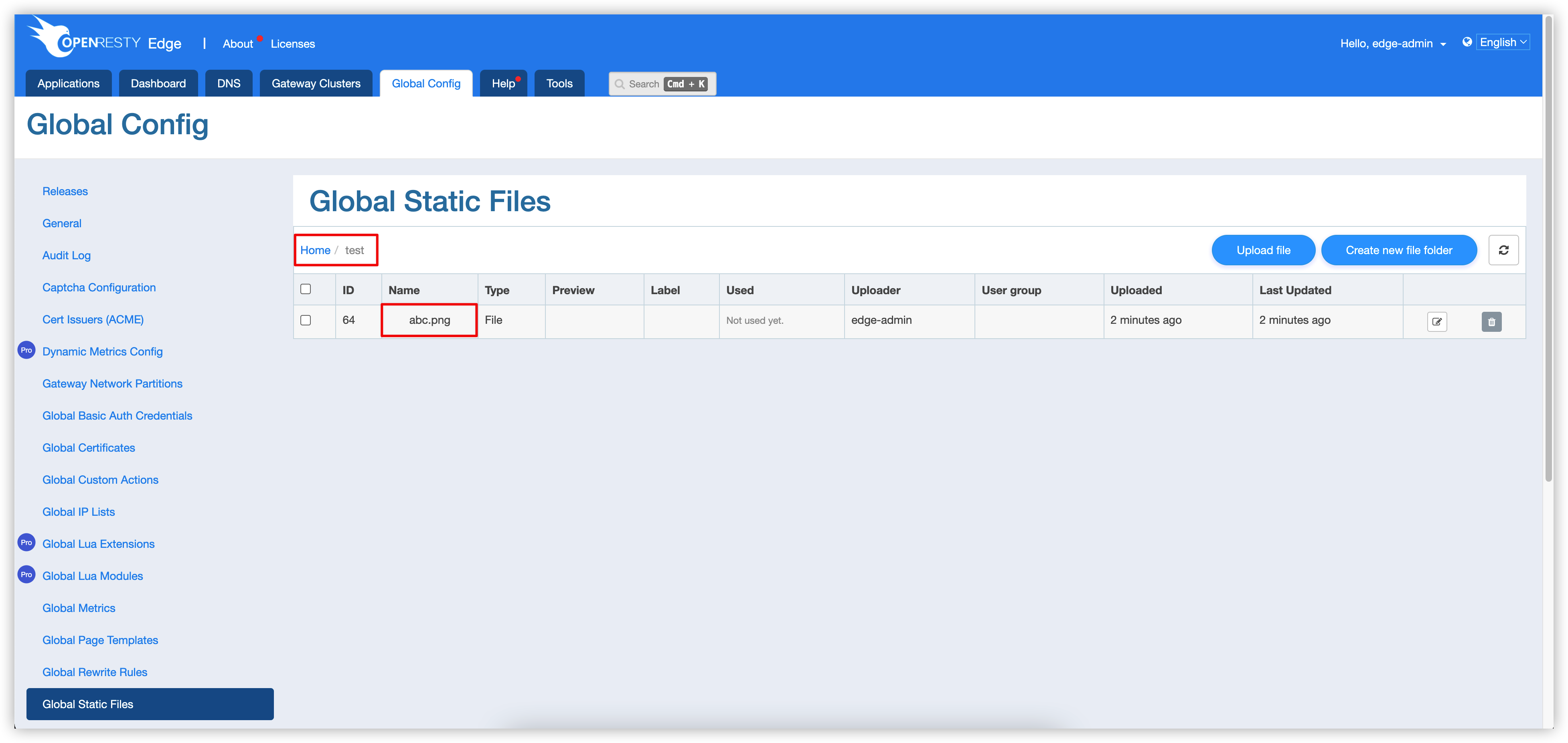Open Captcha Configuration in the sidebar
Screen dimensions: 1568x743
click(99, 287)
